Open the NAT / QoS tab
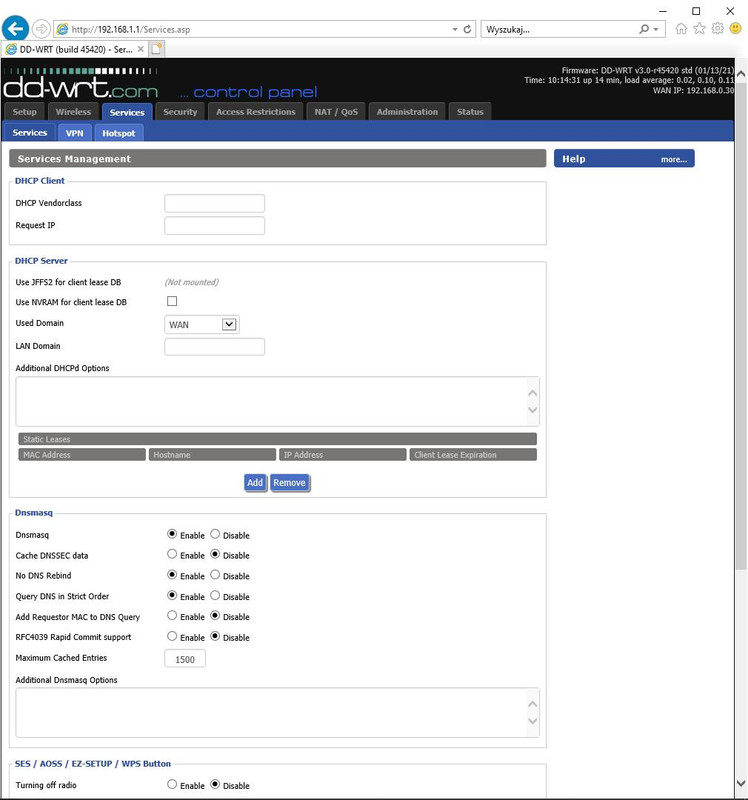 tap(336, 112)
